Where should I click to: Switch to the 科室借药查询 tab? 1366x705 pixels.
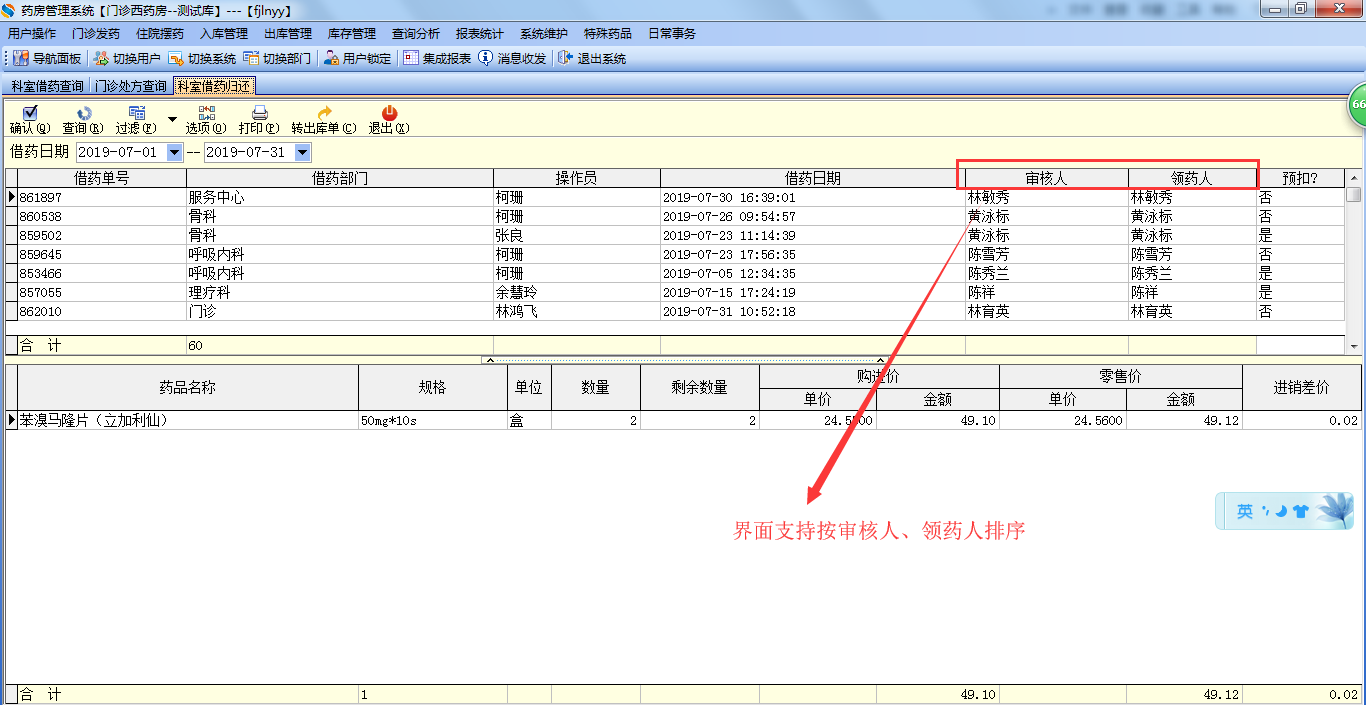(48, 86)
